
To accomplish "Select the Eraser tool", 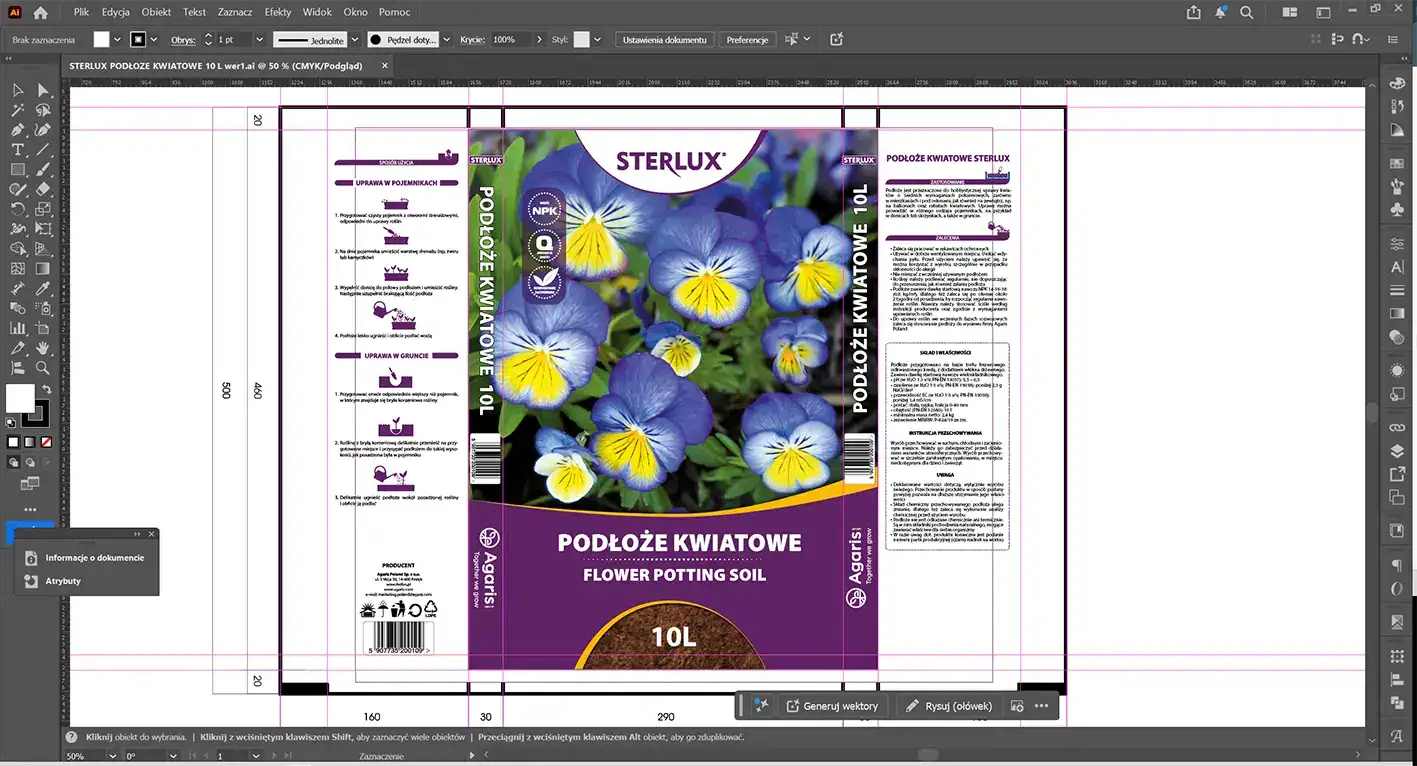I will (43, 189).
